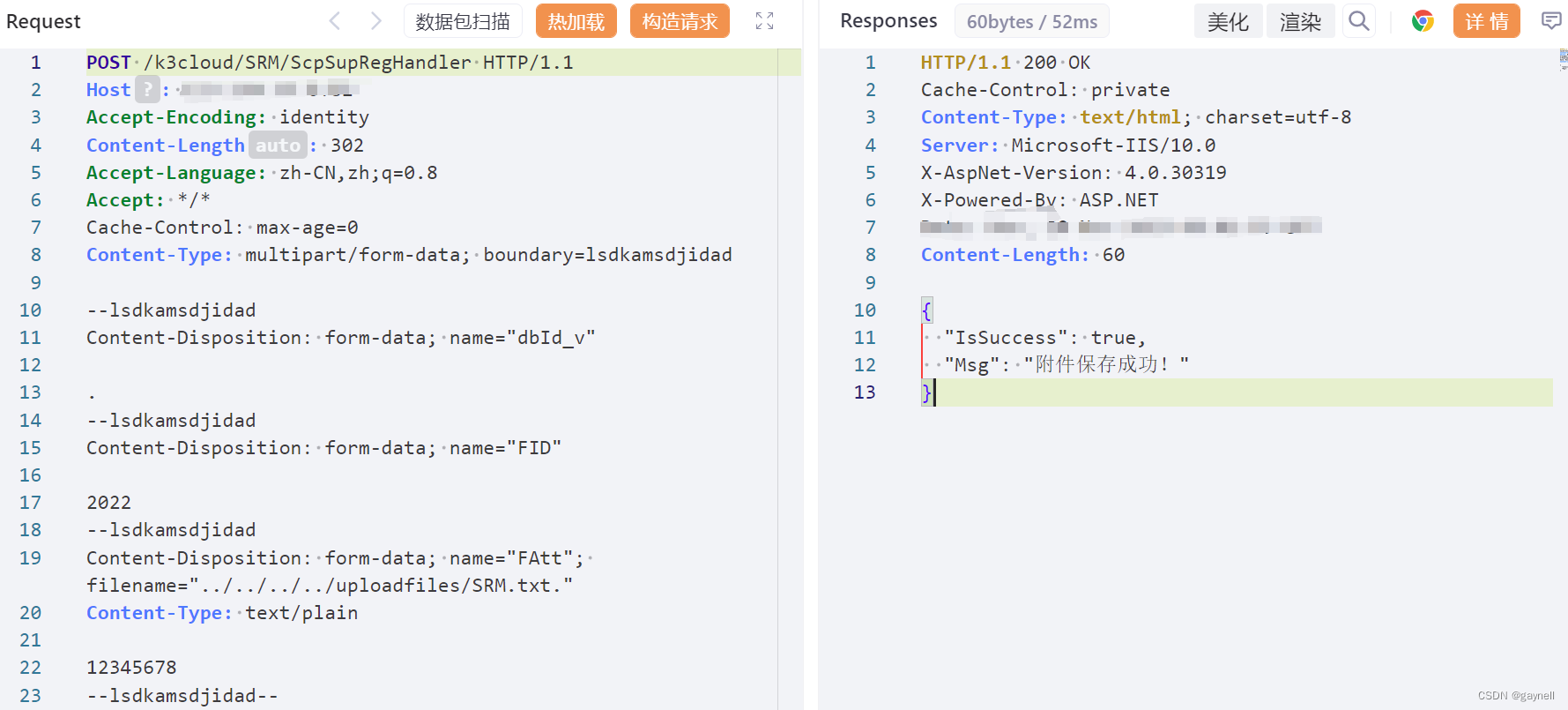
Task: Click the name="dbId_v" form-data line
Action: pyautogui.click(x=341, y=338)
